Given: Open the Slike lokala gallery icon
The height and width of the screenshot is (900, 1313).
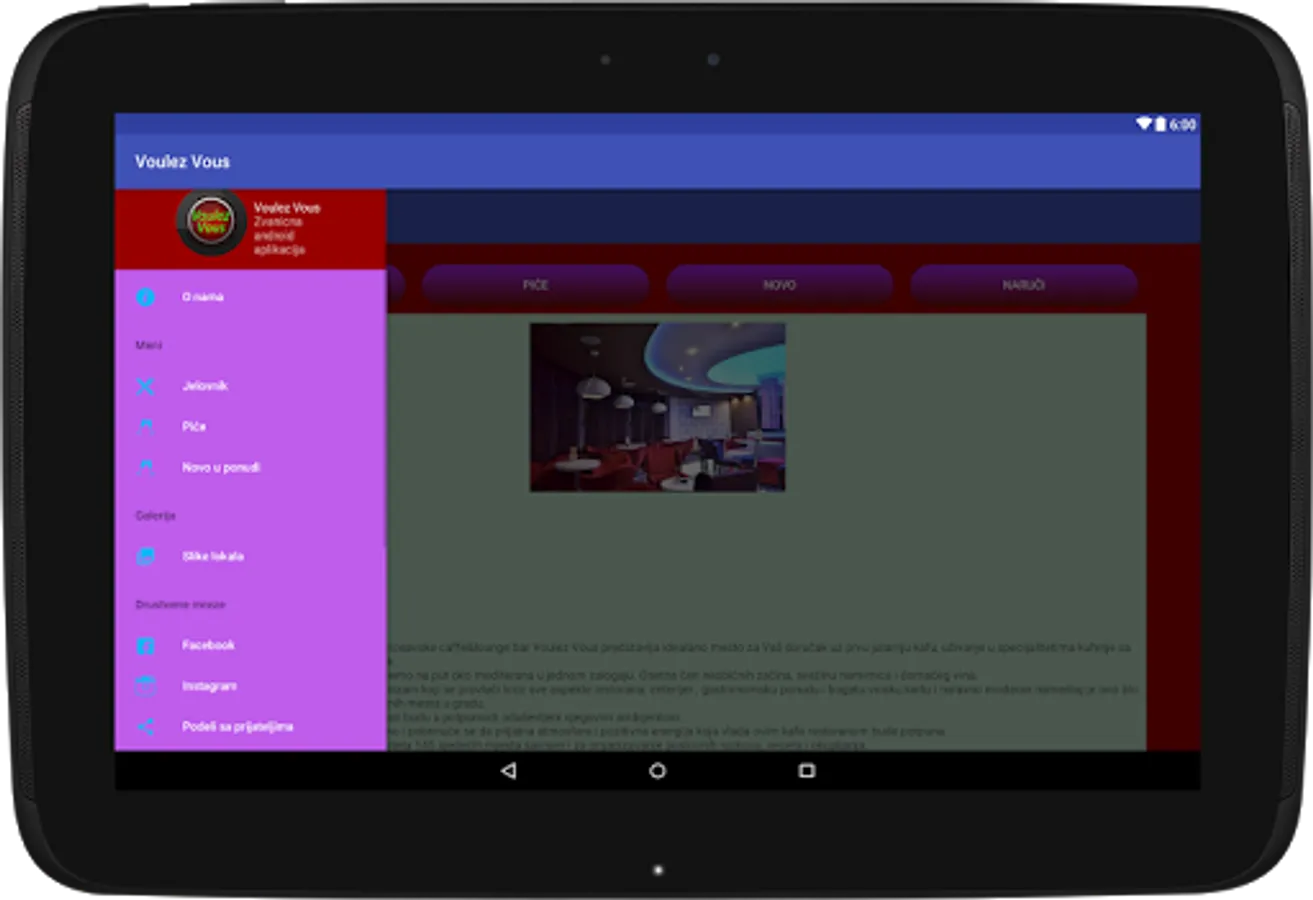Looking at the screenshot, I should [x=146, y=556].
